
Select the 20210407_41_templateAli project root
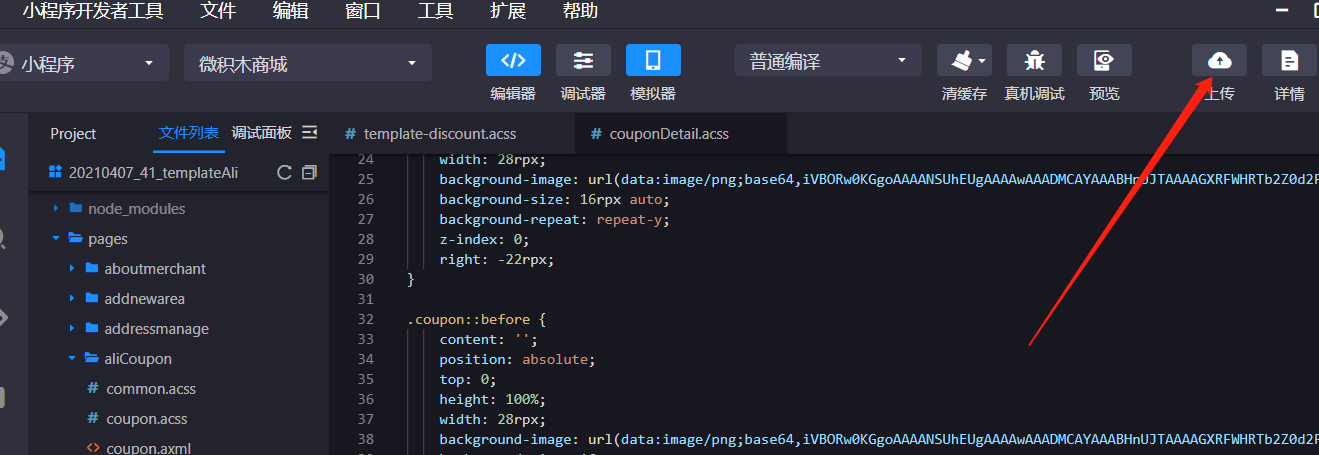click(153, 172)
